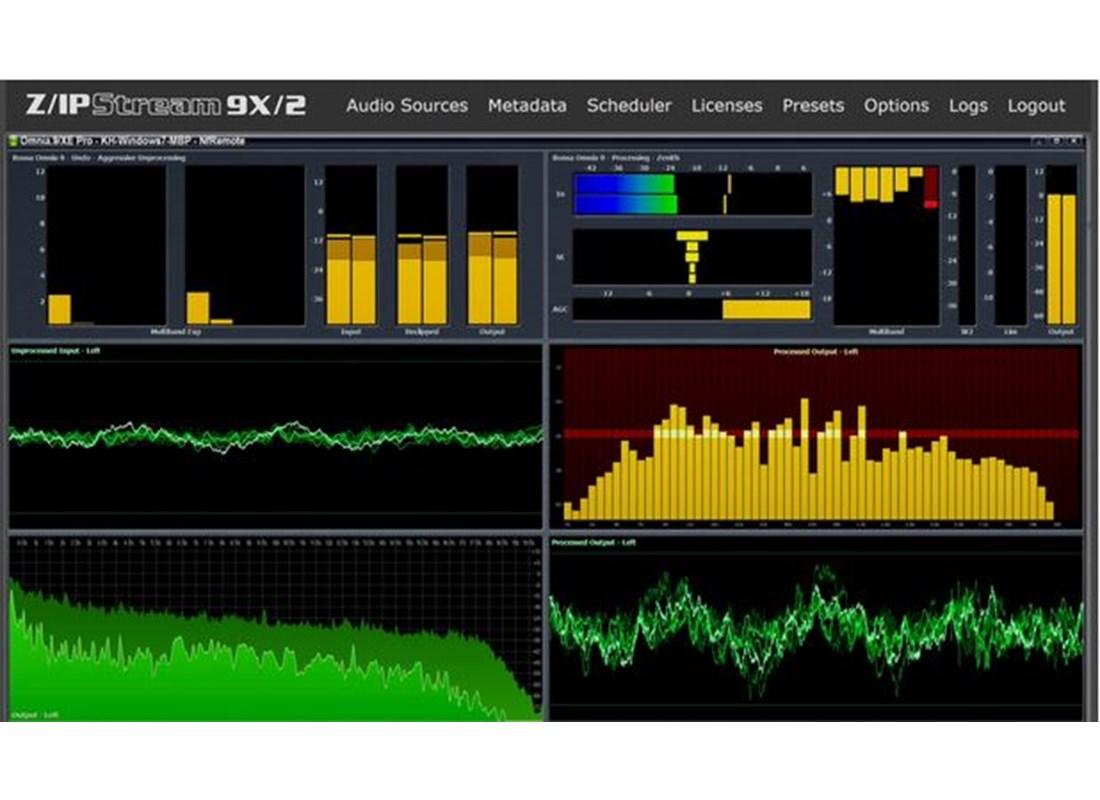This screenshot has height=800, width=1100.
Task: Select the Multiband gain reduction meter on the right
Action: pos(886,245)
